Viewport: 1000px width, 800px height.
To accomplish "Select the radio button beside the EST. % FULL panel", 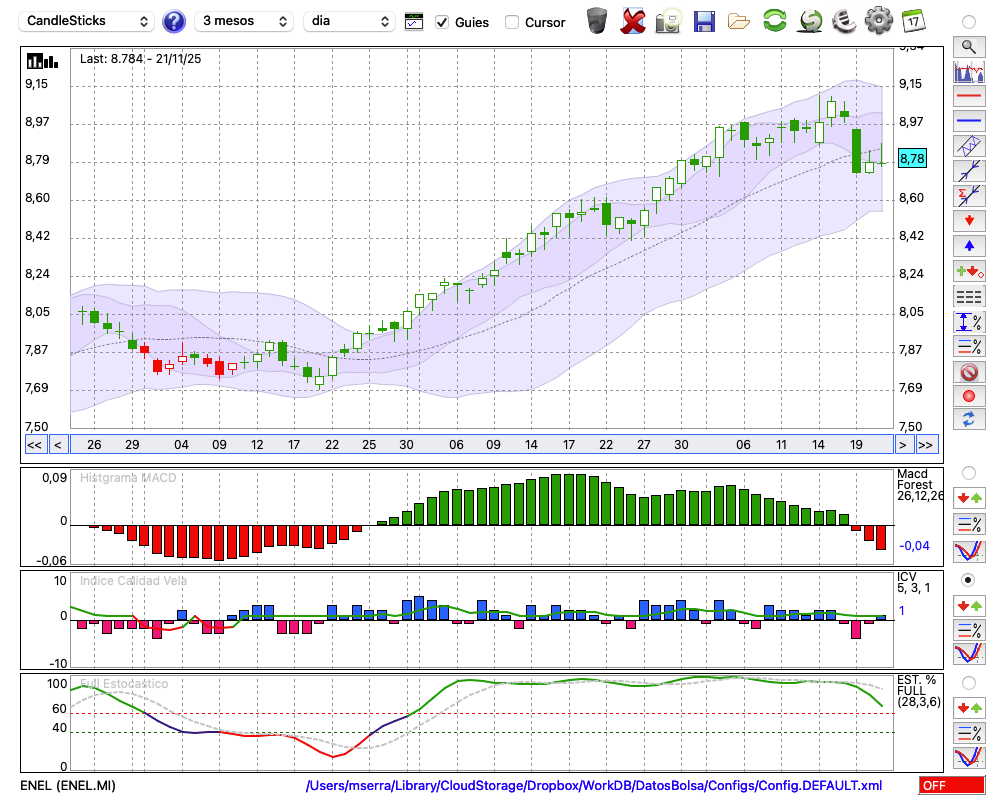I will point(969,683).
